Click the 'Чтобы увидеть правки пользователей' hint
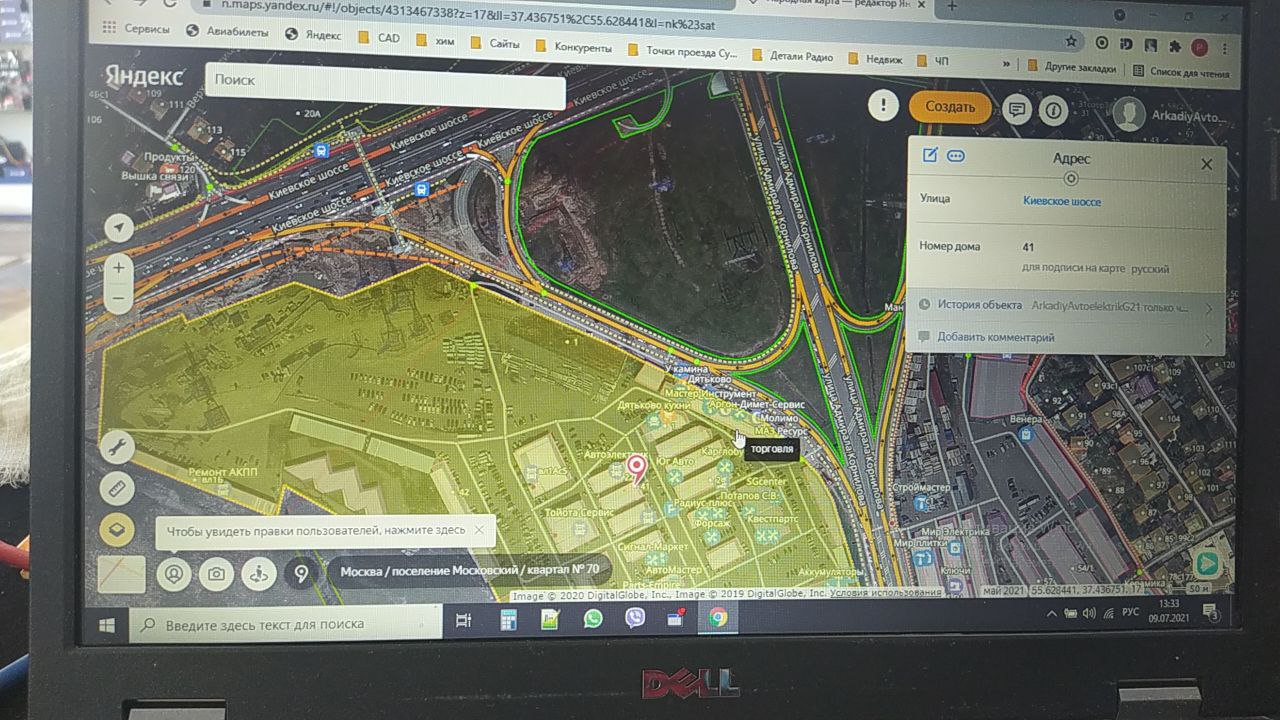Viewport: 1280px width, 720px height. (x=316, y=530)
